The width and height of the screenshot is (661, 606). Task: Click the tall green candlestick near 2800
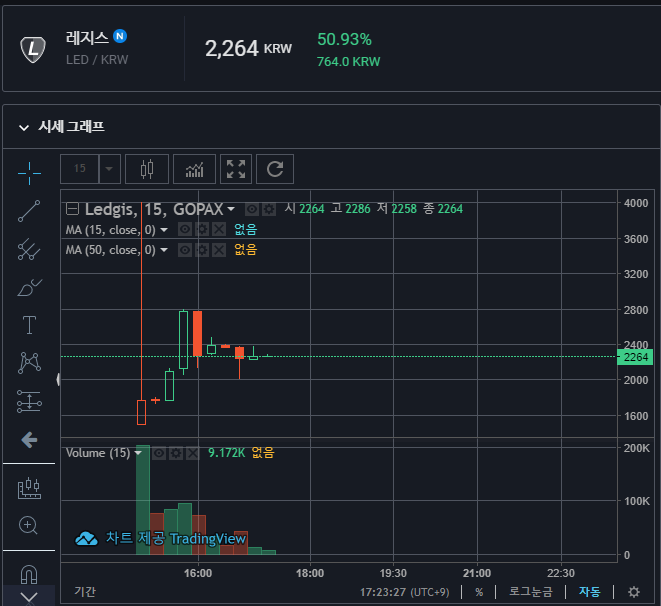click(183, 340)
